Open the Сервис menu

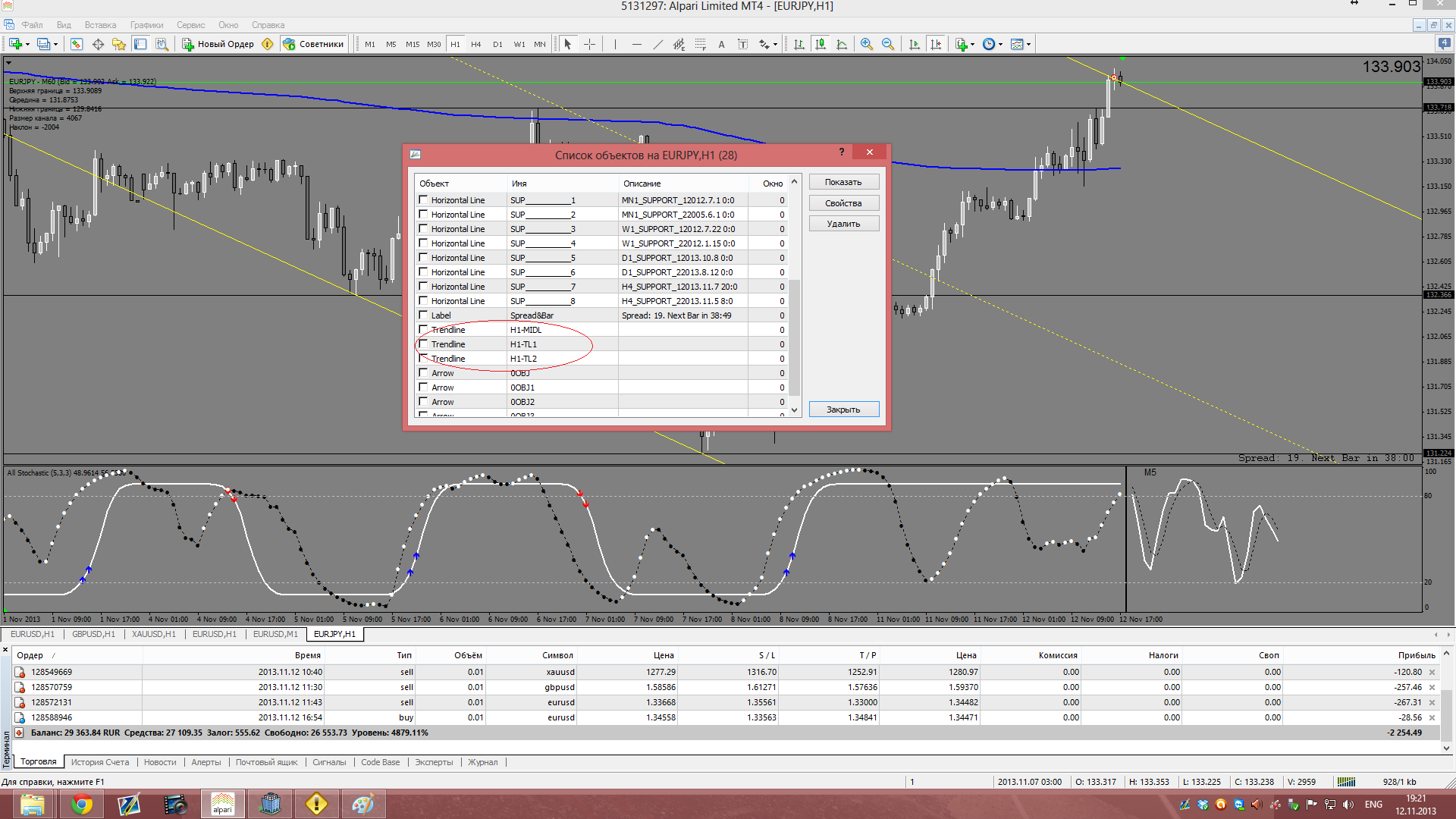tap(190, 25)
